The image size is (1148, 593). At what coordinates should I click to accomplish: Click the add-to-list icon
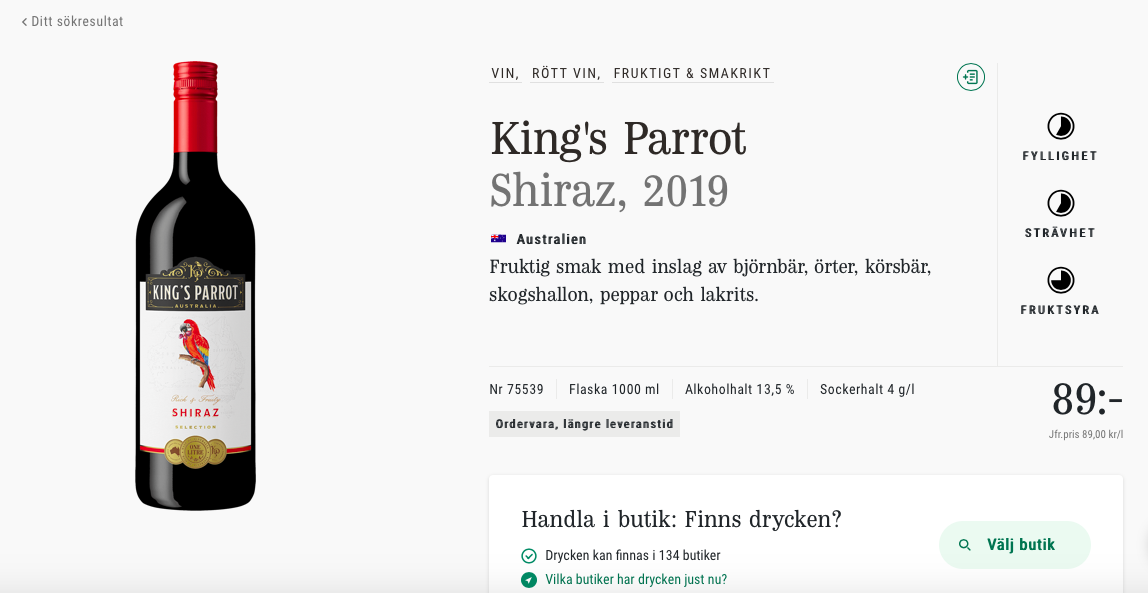[970, 77]
